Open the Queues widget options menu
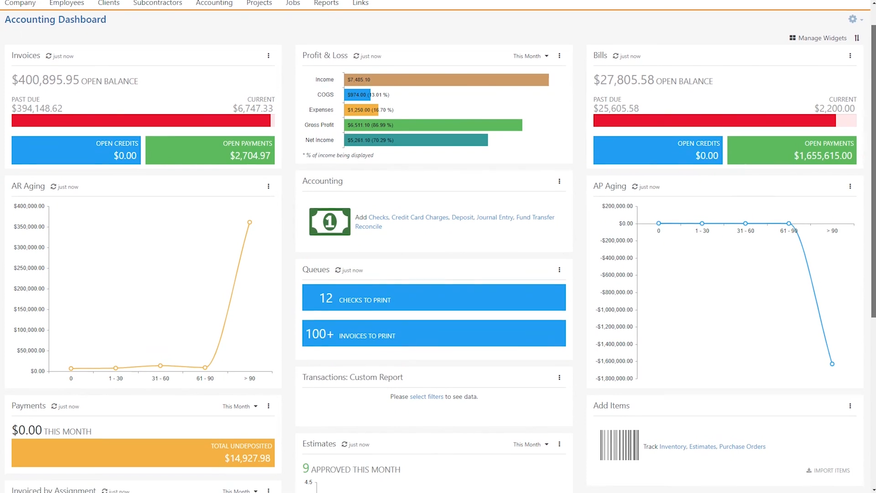This screenshot has width=876, height=493. 559,270
